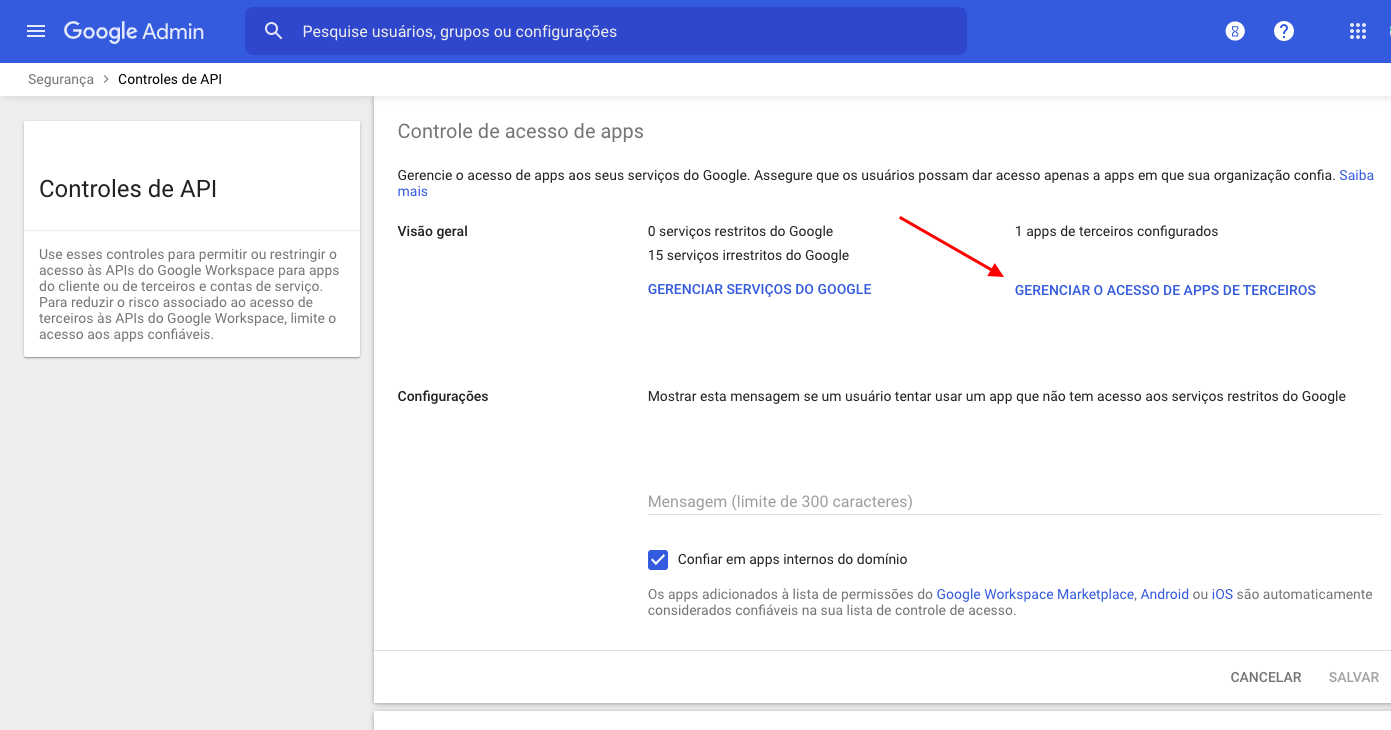Open the Google apps grid launcher

pyautogui.click(x=1357, y=31)
